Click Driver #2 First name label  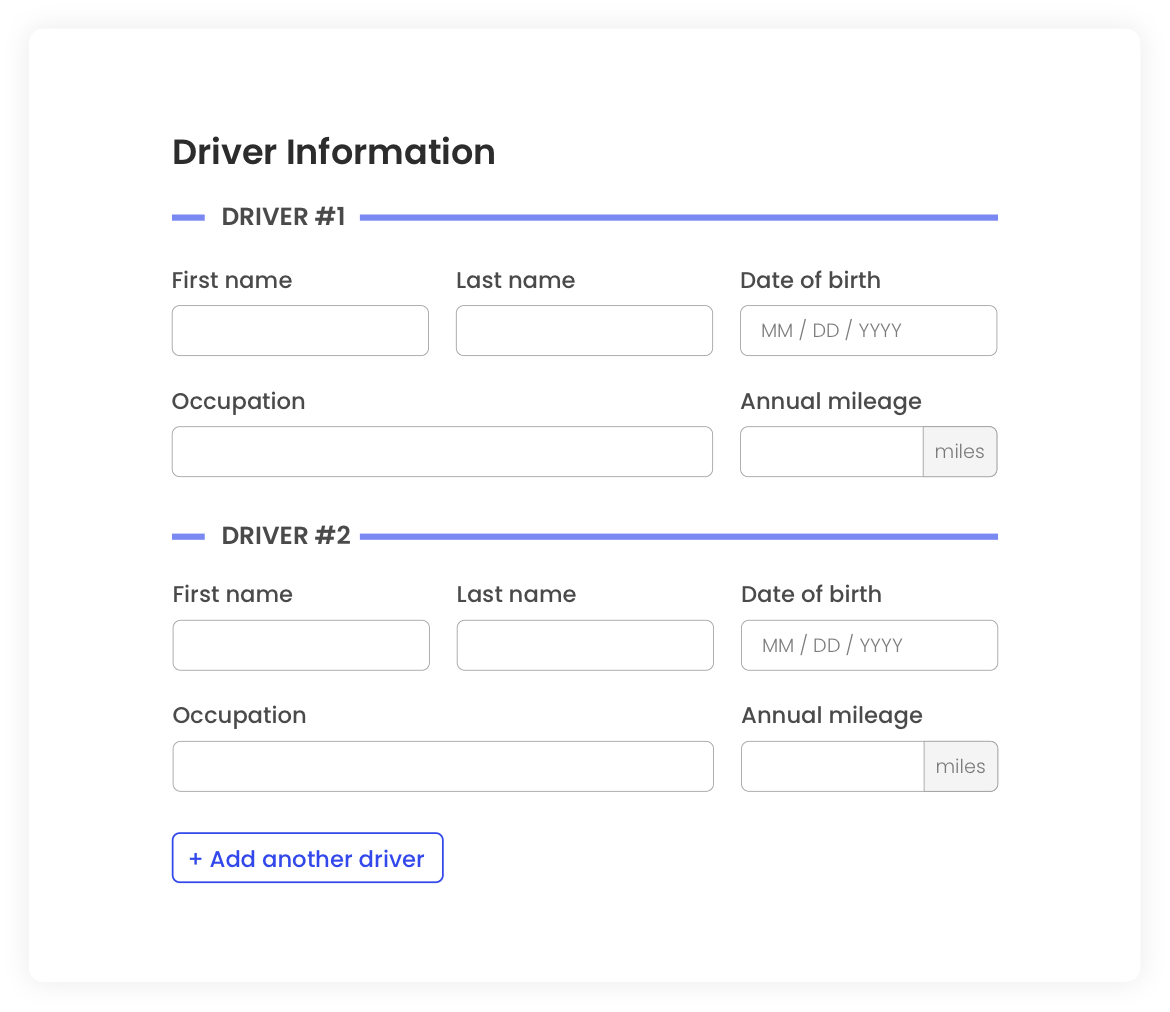click(232, 594)
